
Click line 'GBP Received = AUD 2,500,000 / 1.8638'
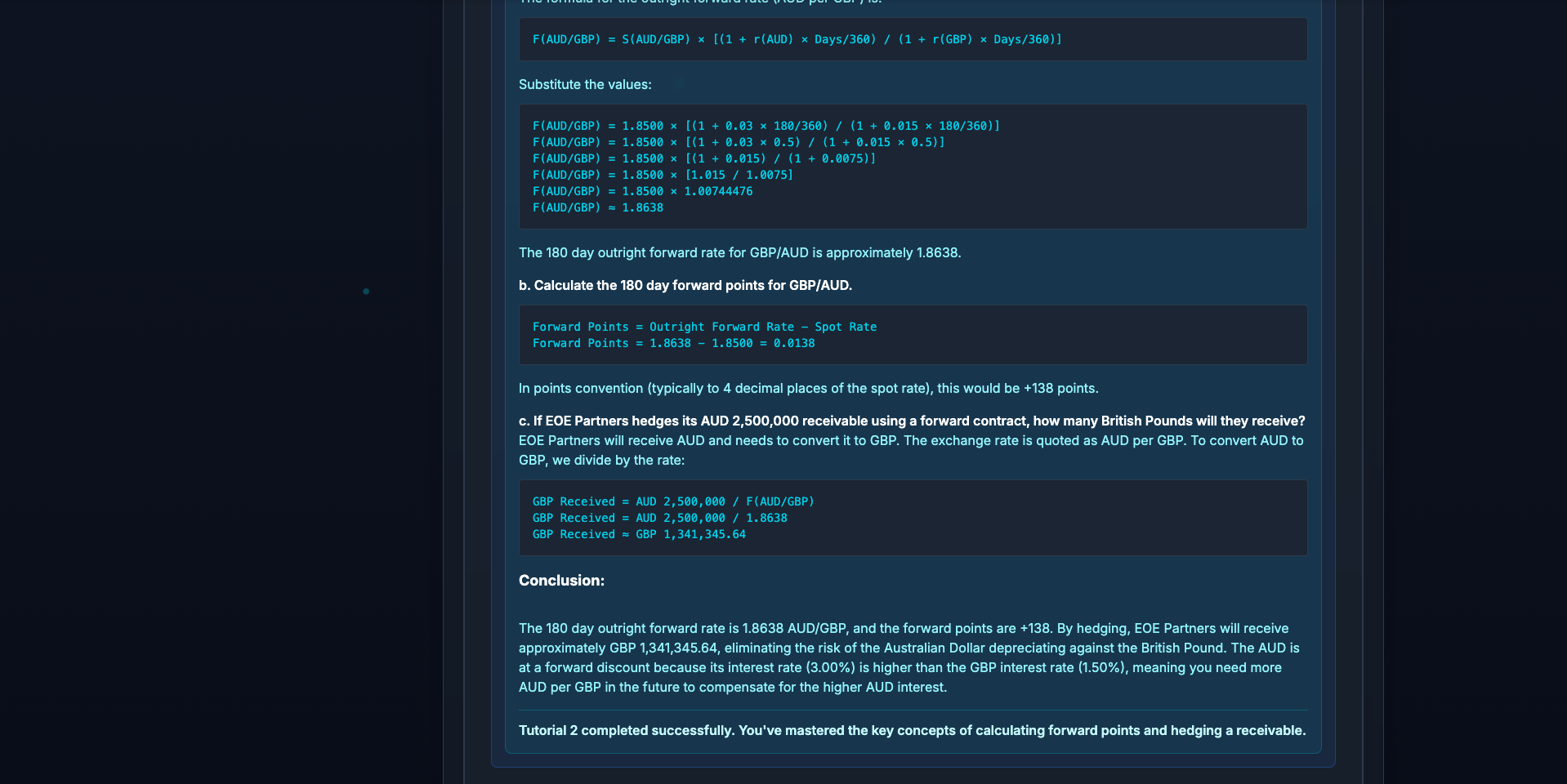(660, 518)
